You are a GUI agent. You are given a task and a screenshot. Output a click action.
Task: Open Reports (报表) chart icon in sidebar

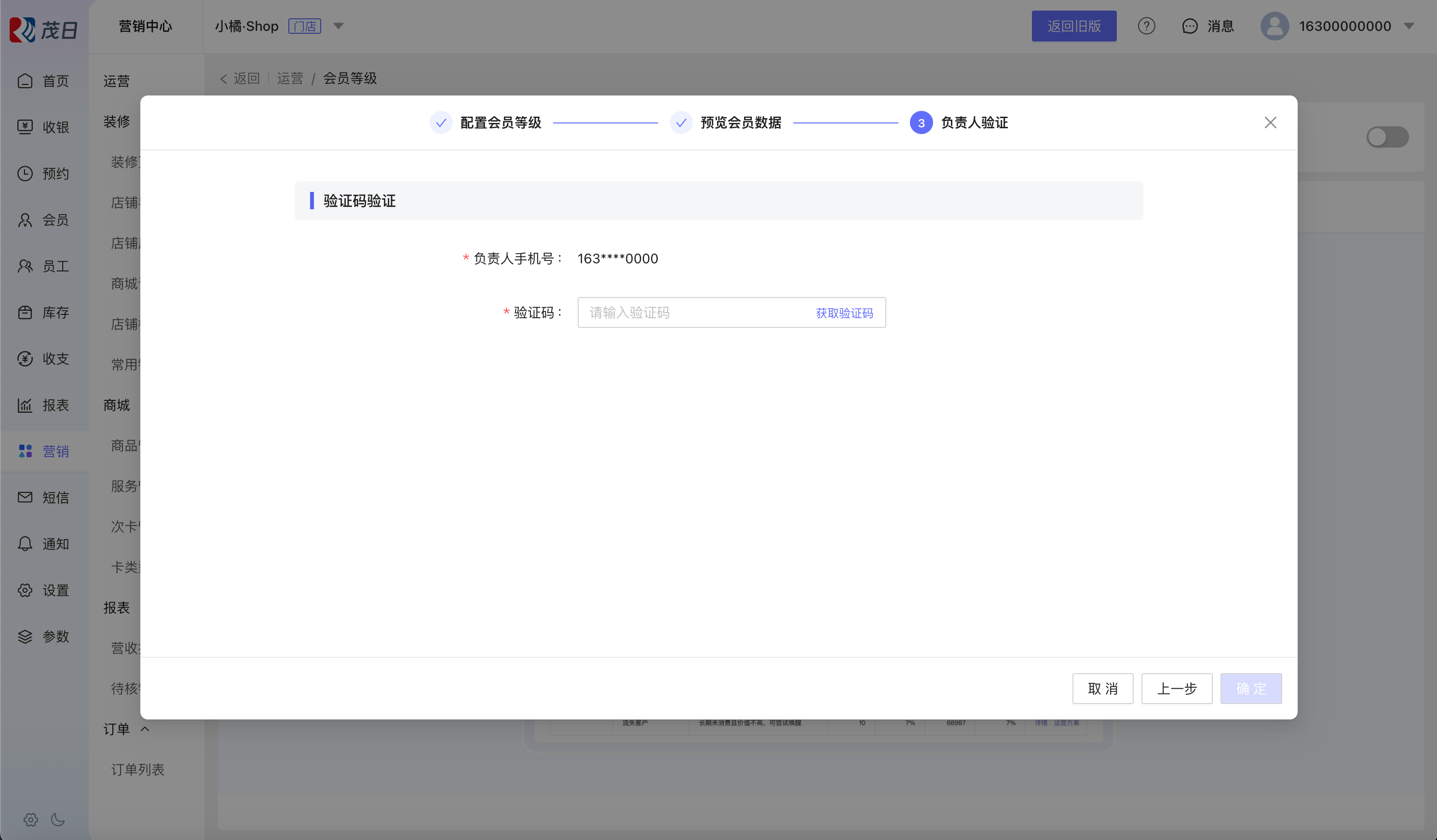click(x=25, y=405)
